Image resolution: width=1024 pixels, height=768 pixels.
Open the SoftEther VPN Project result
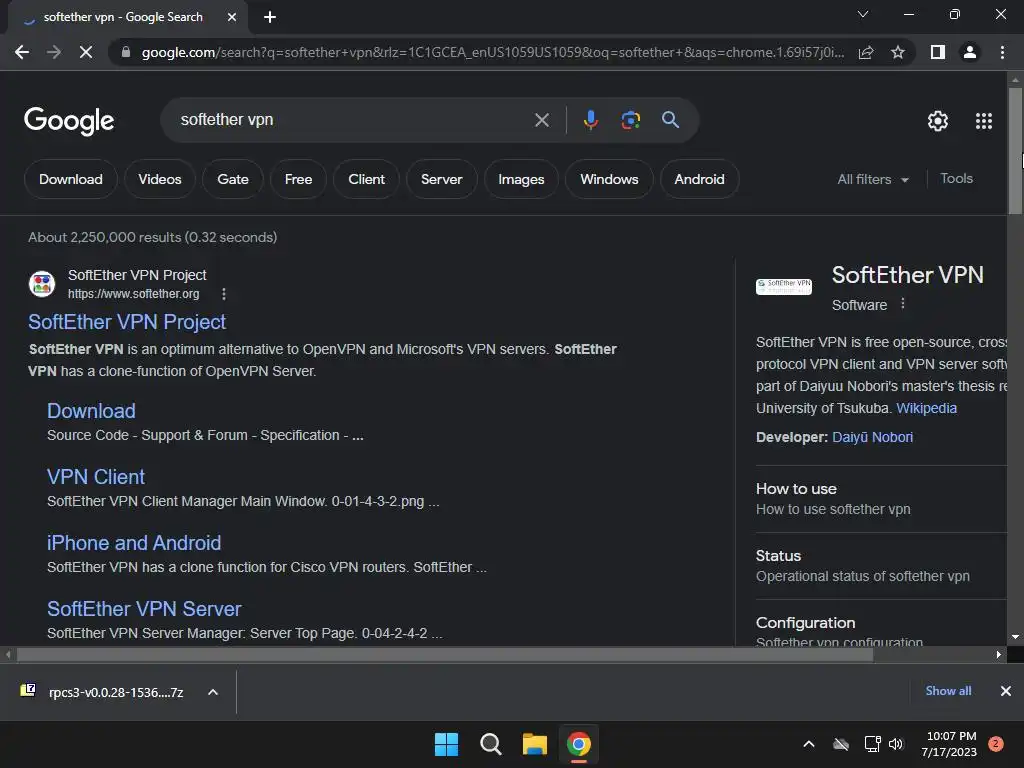coord(127,322)
